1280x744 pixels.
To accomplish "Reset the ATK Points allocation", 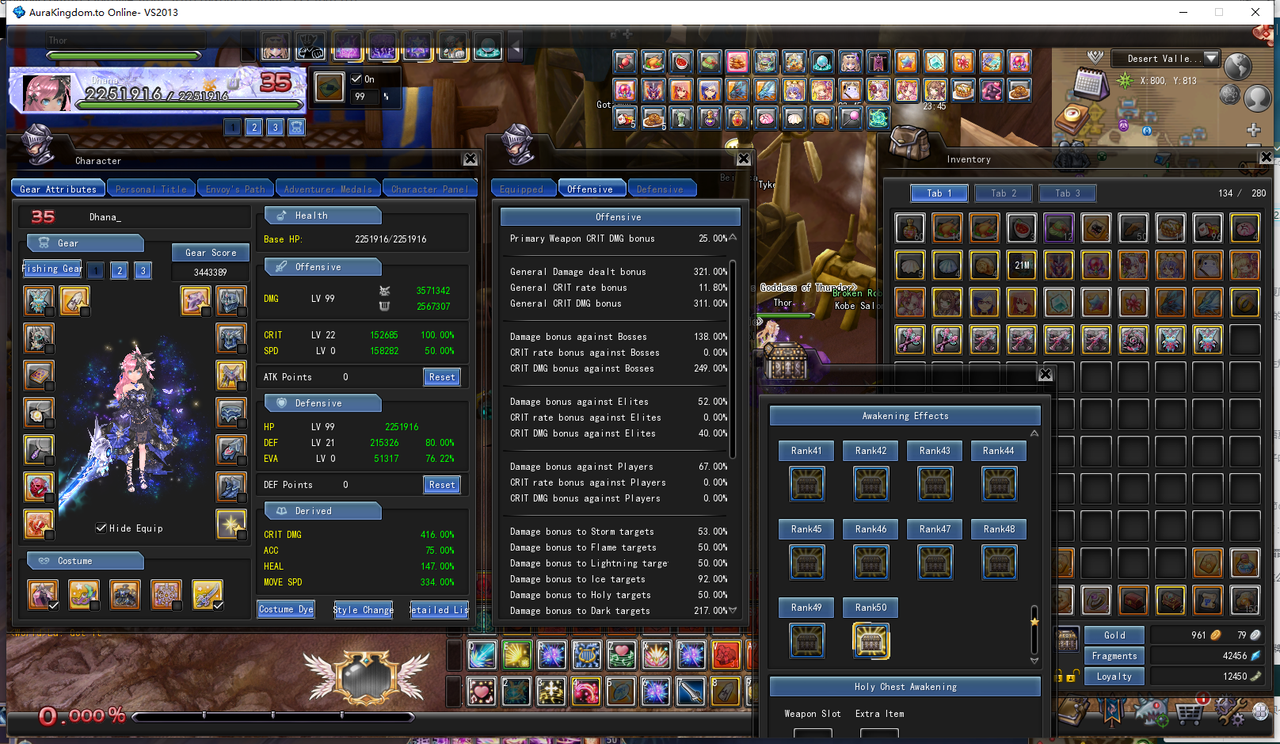I will point(442,377).
